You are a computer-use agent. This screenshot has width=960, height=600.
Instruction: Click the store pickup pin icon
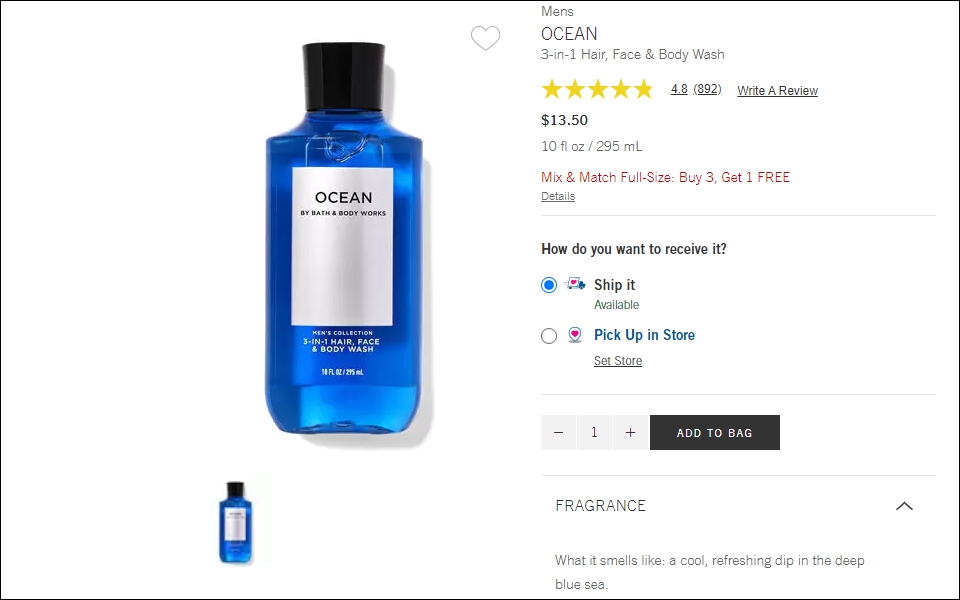(574, 335)
